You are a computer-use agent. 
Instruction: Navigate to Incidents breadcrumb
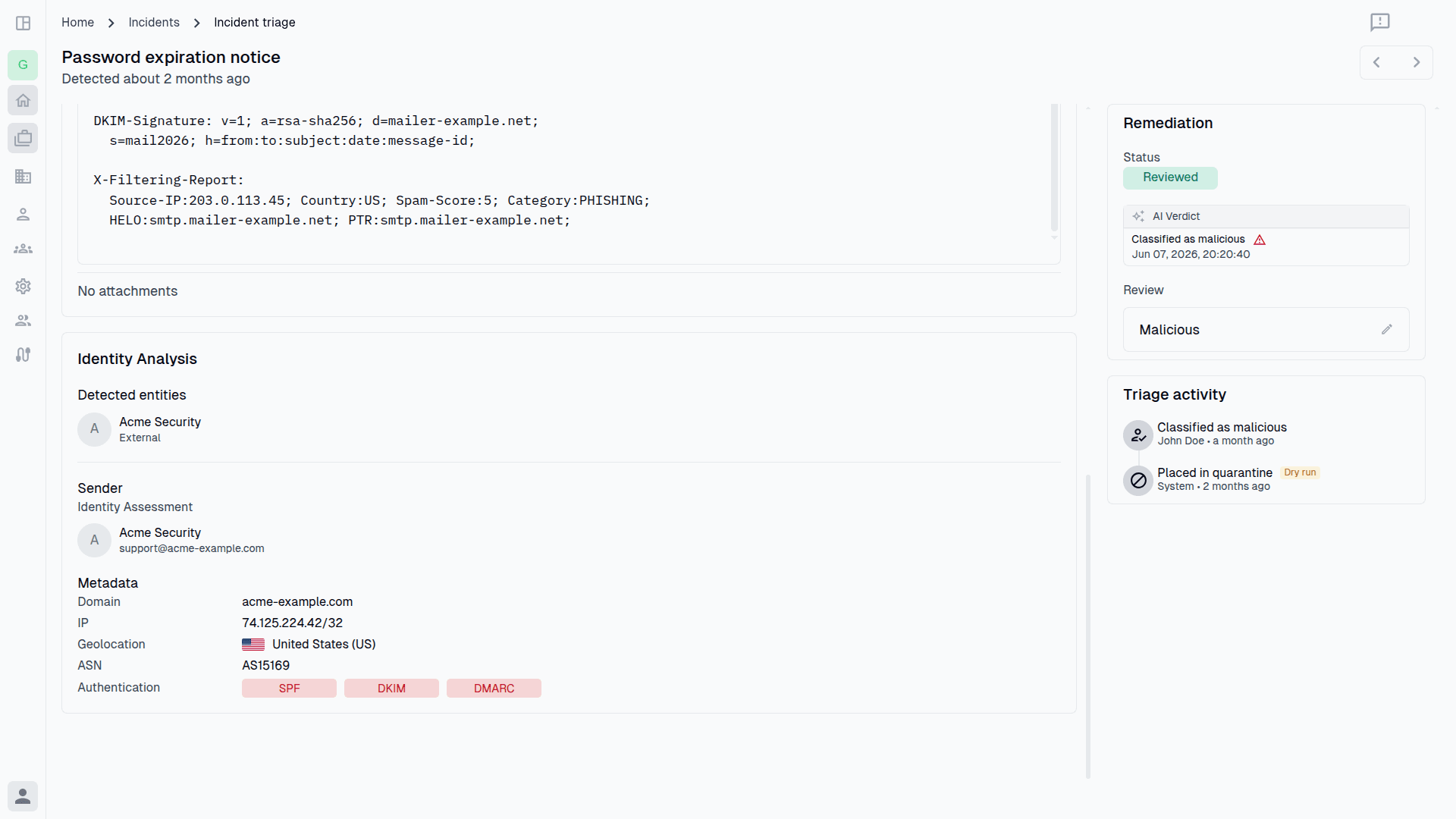pyautogui.click(x=154, y=23)
